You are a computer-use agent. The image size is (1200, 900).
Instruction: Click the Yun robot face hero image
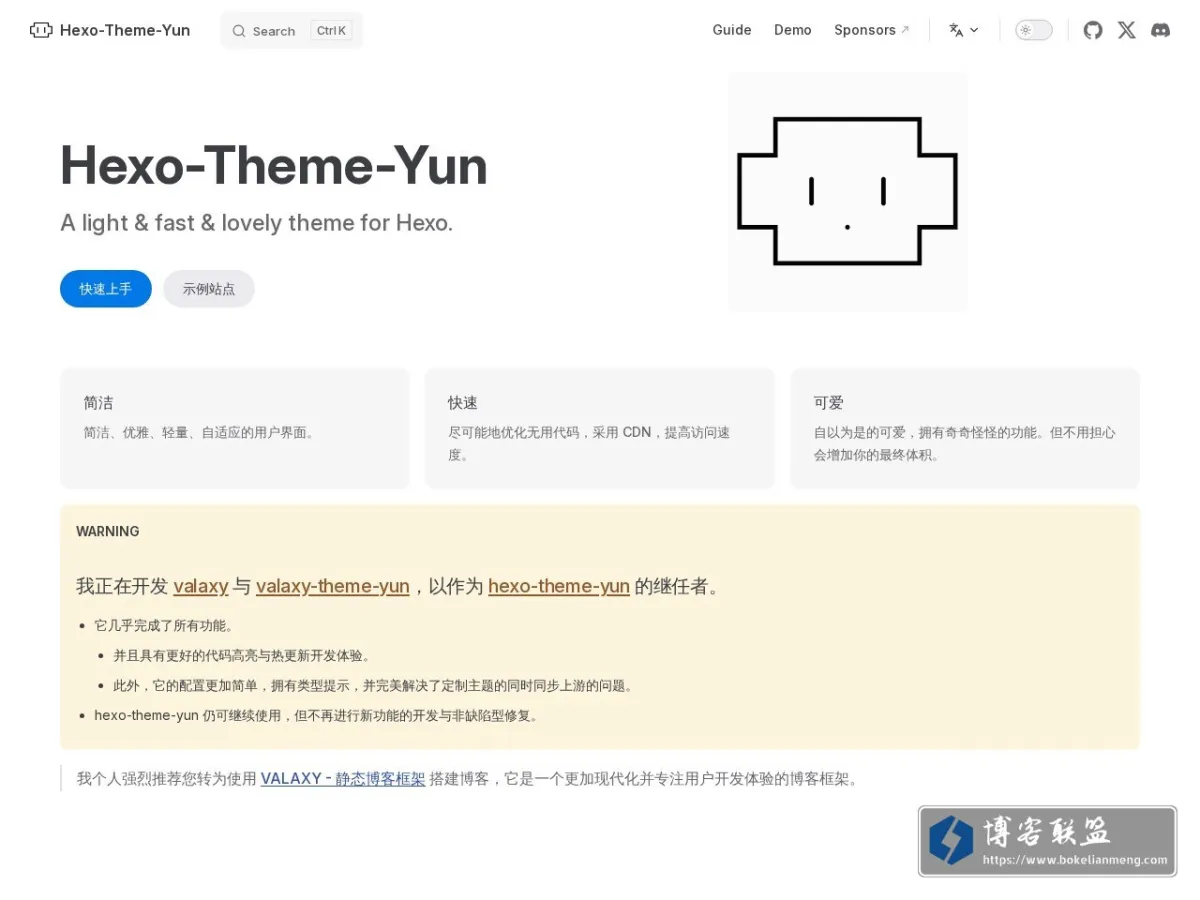point(848,191)
